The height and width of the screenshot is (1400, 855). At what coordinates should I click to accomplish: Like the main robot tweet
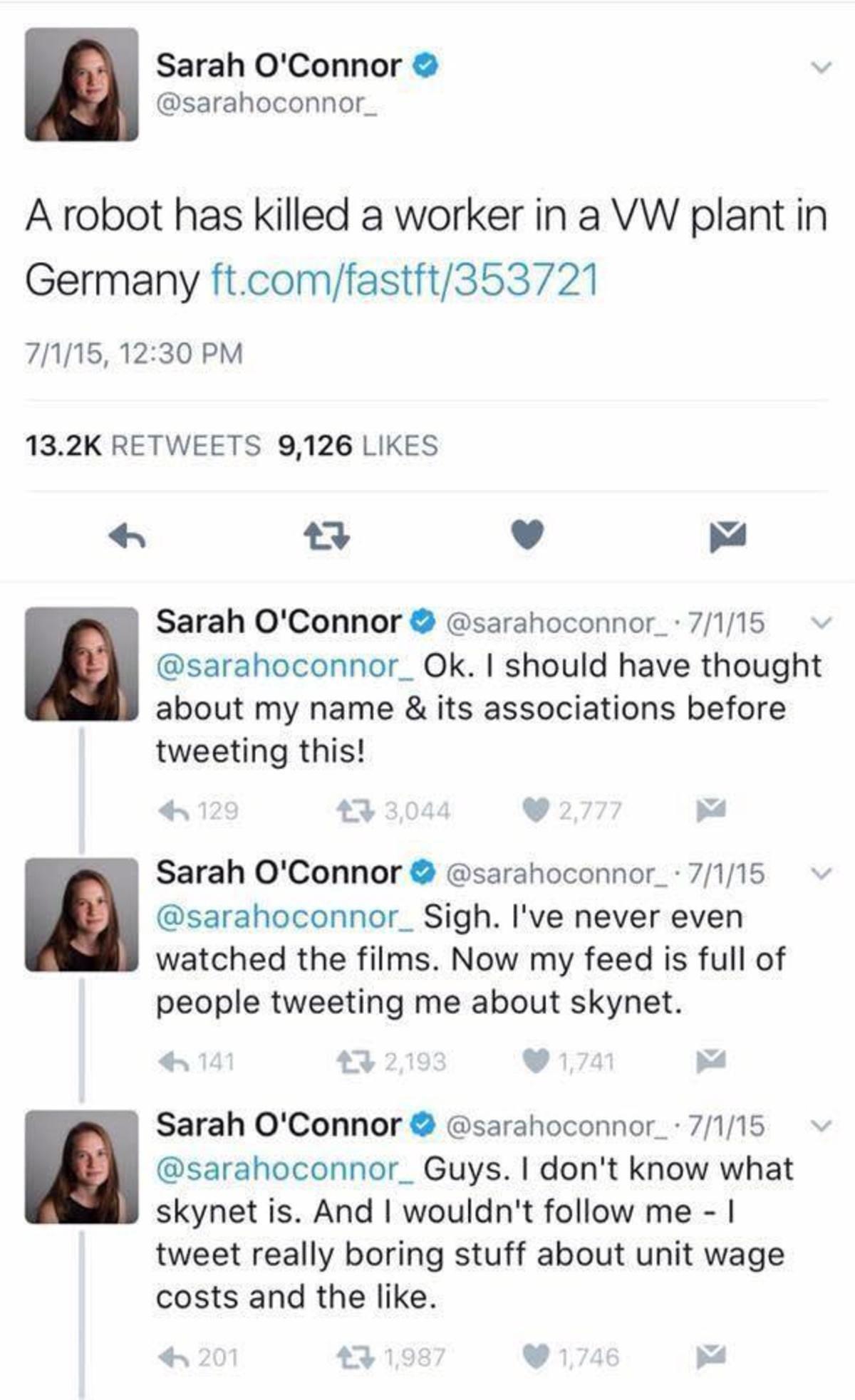point(527,535)
